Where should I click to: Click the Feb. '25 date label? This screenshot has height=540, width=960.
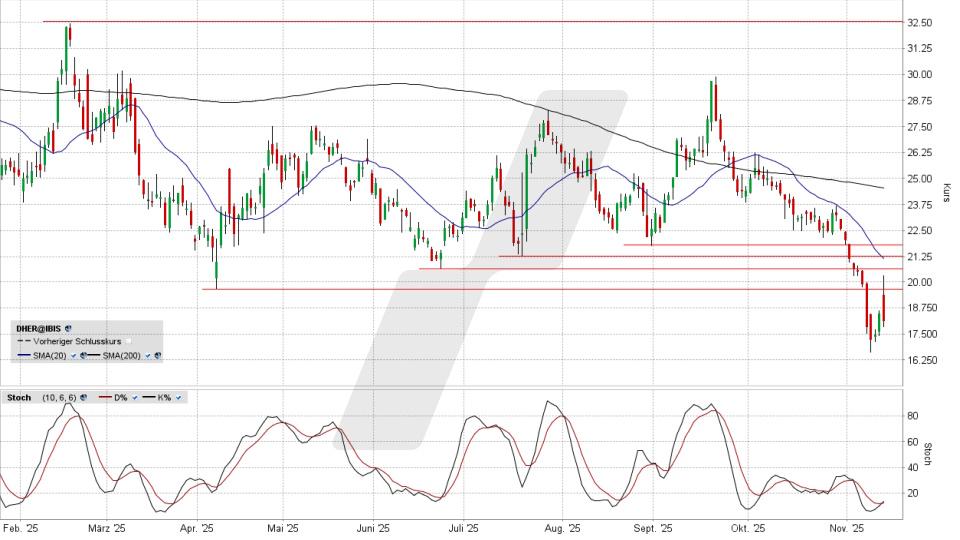point(18,528)
